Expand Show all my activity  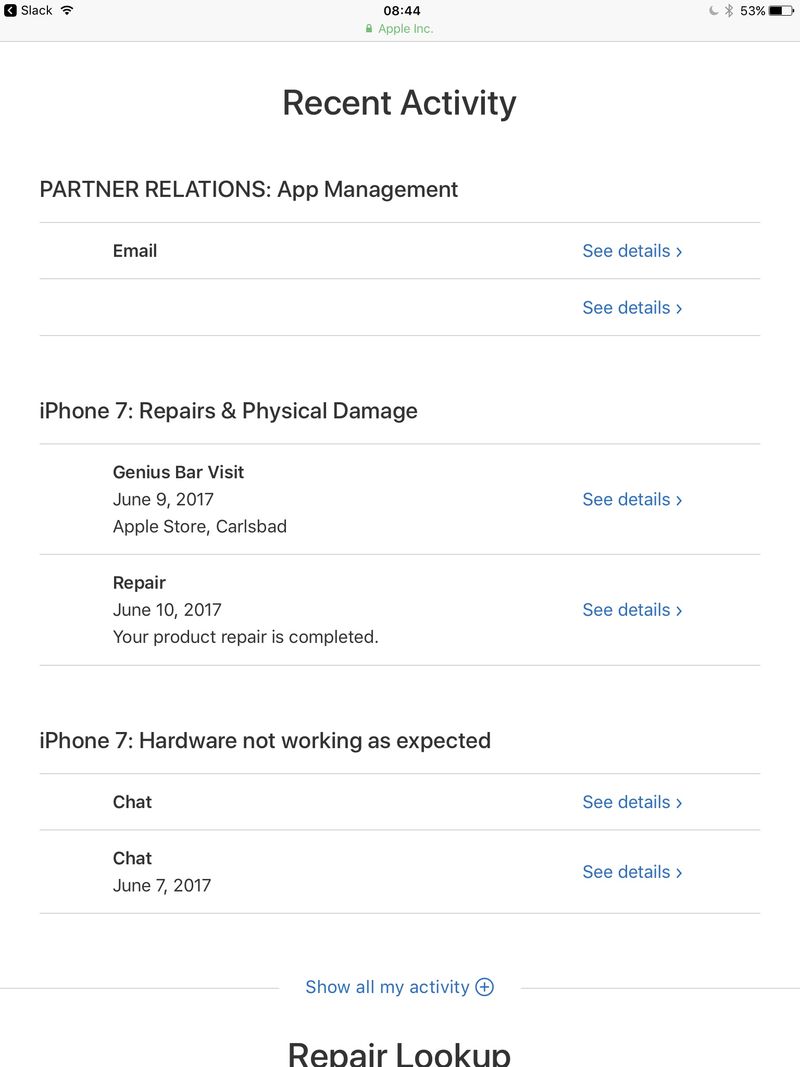pos(399,987)
